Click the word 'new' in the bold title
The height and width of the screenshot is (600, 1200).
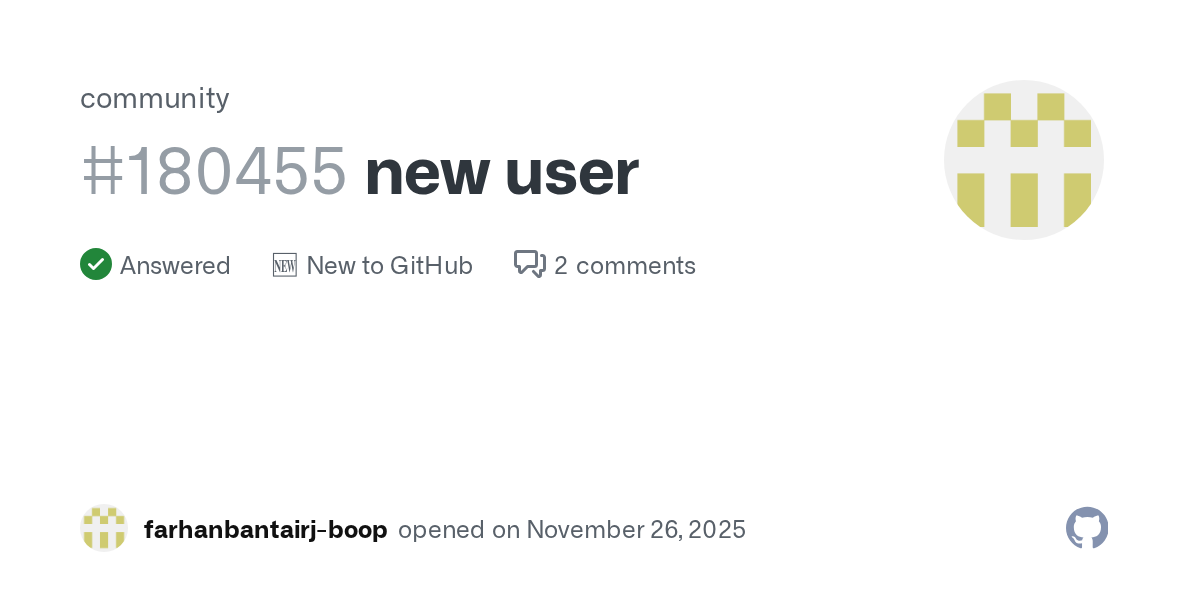click(x=427, y=172)
